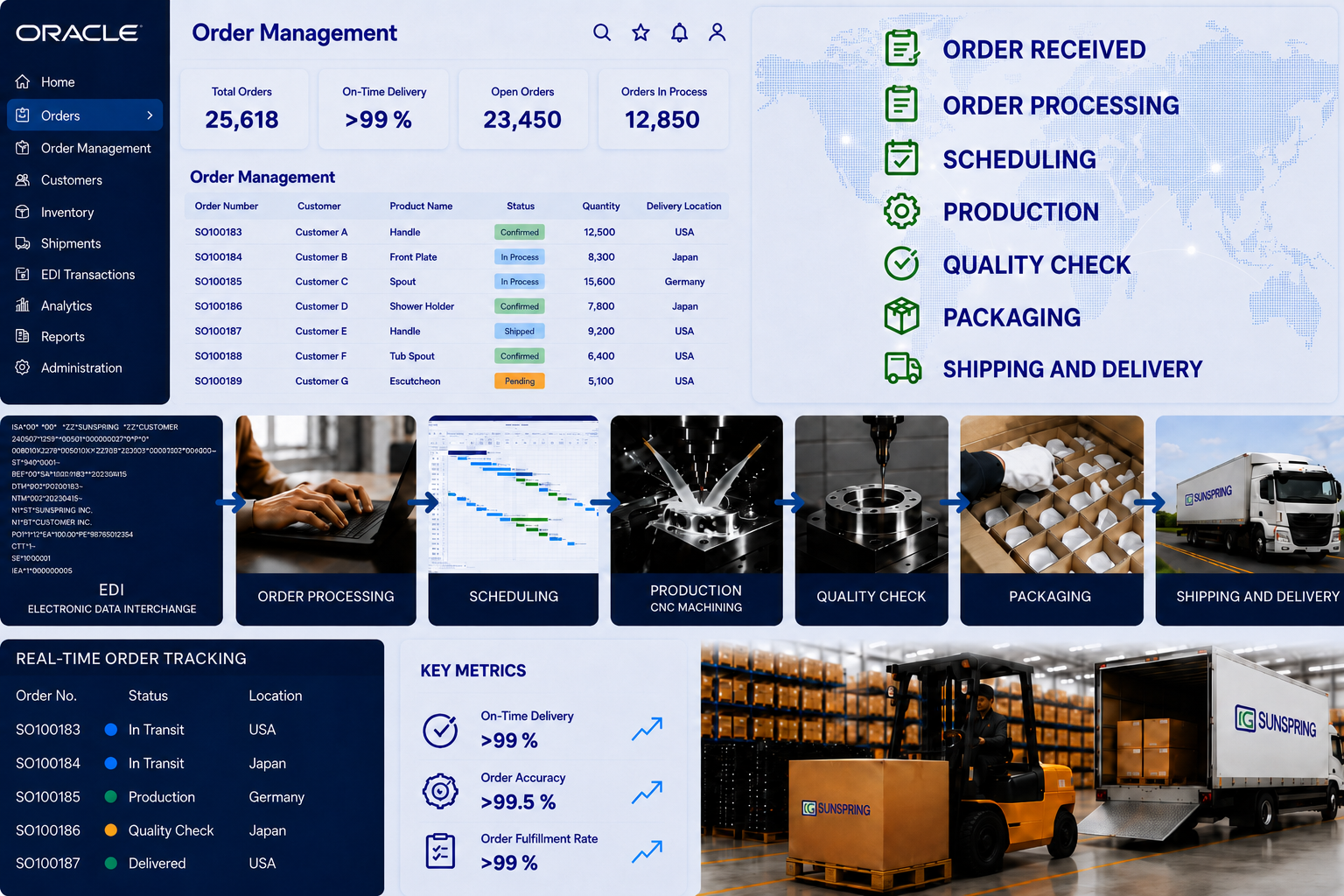The width and height of the screenshot is (1344, 896).
Task: Click the orange Quality Check status dot for SO100186
Action: [x=111, y=830]
